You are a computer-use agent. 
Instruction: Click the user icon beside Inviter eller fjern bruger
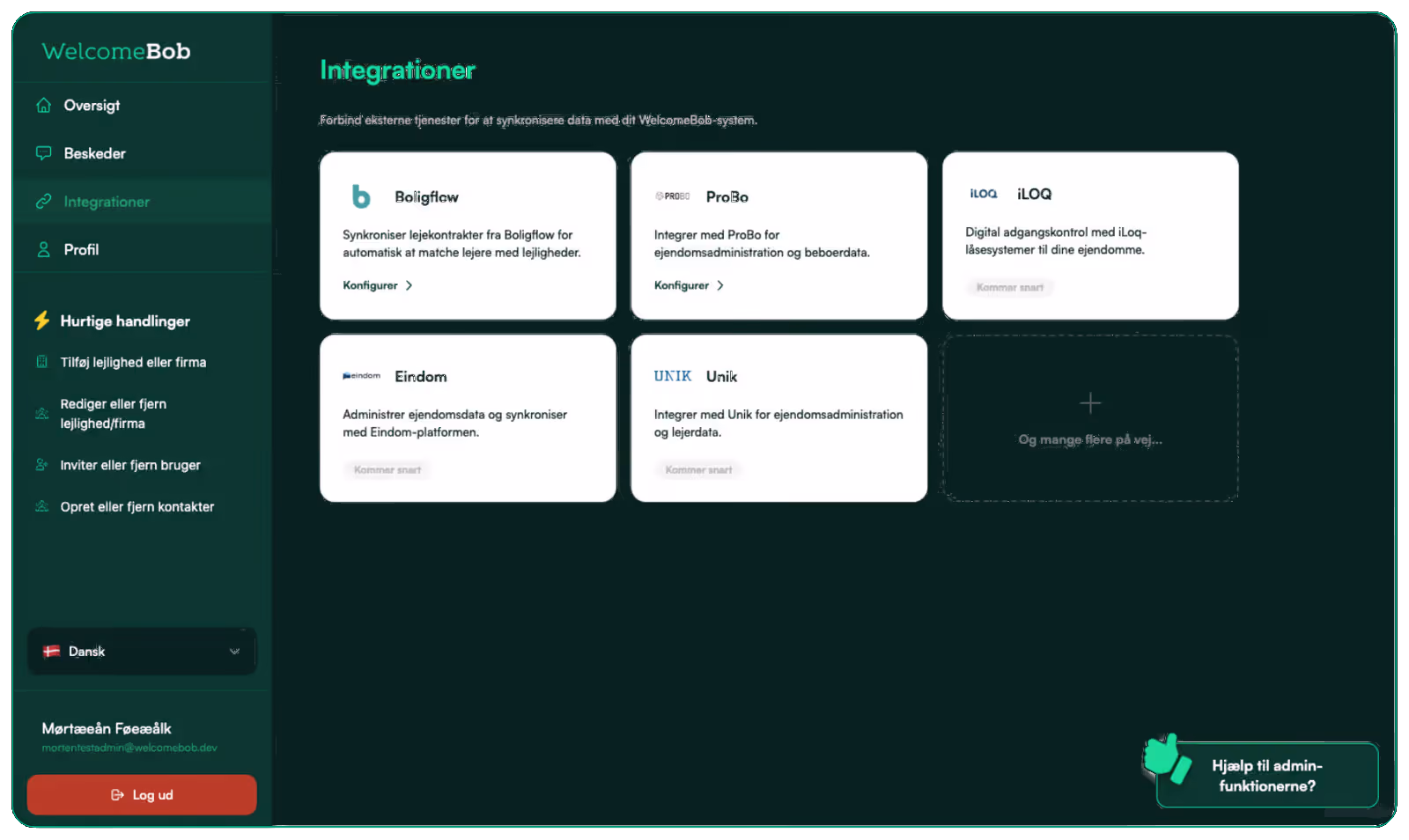[41, 465]
